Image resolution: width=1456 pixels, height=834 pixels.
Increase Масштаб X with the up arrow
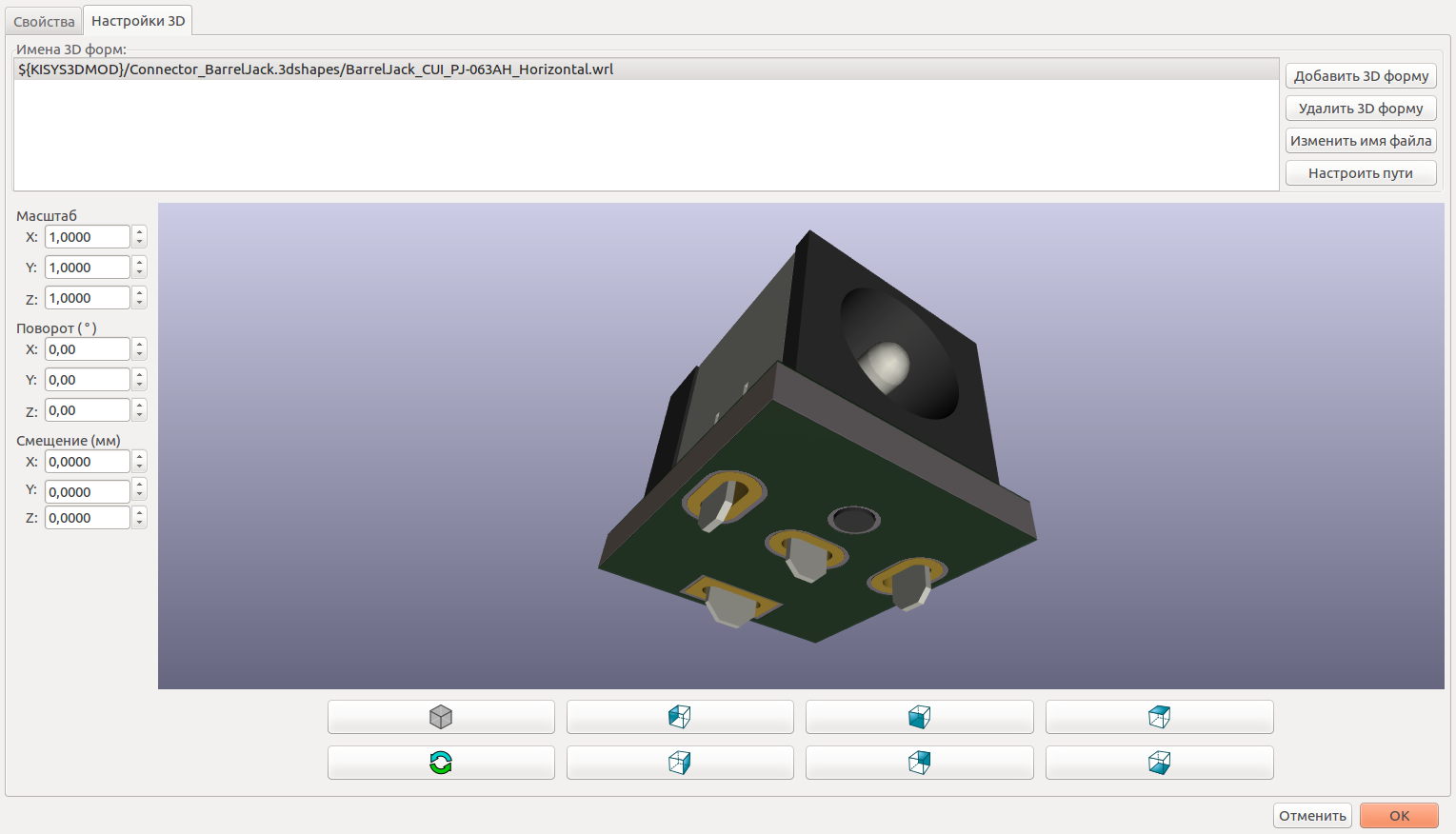pyautogui.click(x=140, y=232)
